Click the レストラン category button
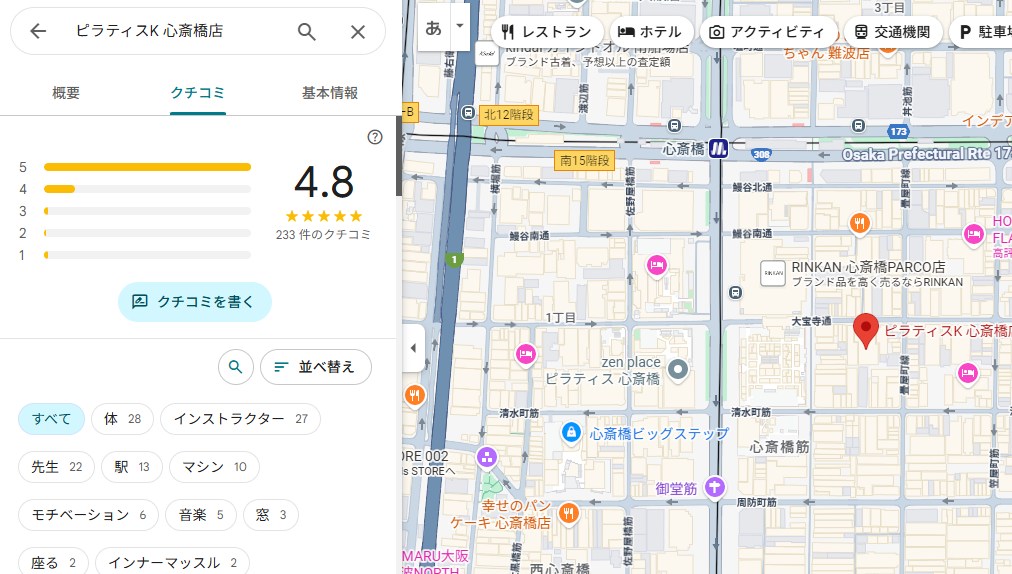 point(547,32)
